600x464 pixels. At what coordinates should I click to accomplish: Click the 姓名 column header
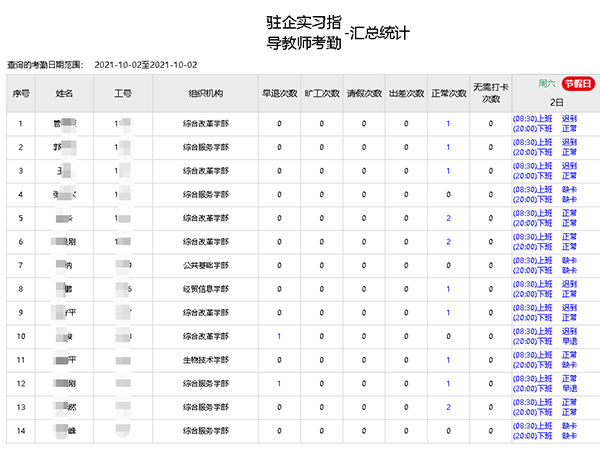pyautogui.click(x=65, y=93)
